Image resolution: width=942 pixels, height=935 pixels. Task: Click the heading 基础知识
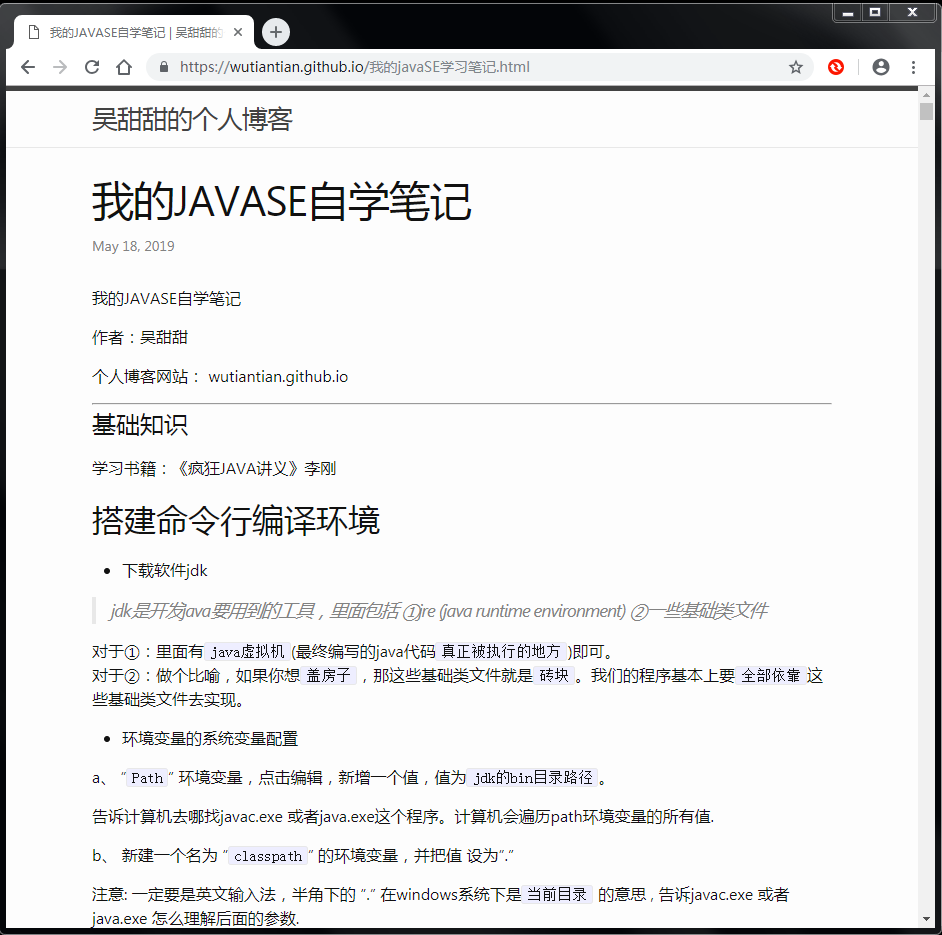coord(140,425)
